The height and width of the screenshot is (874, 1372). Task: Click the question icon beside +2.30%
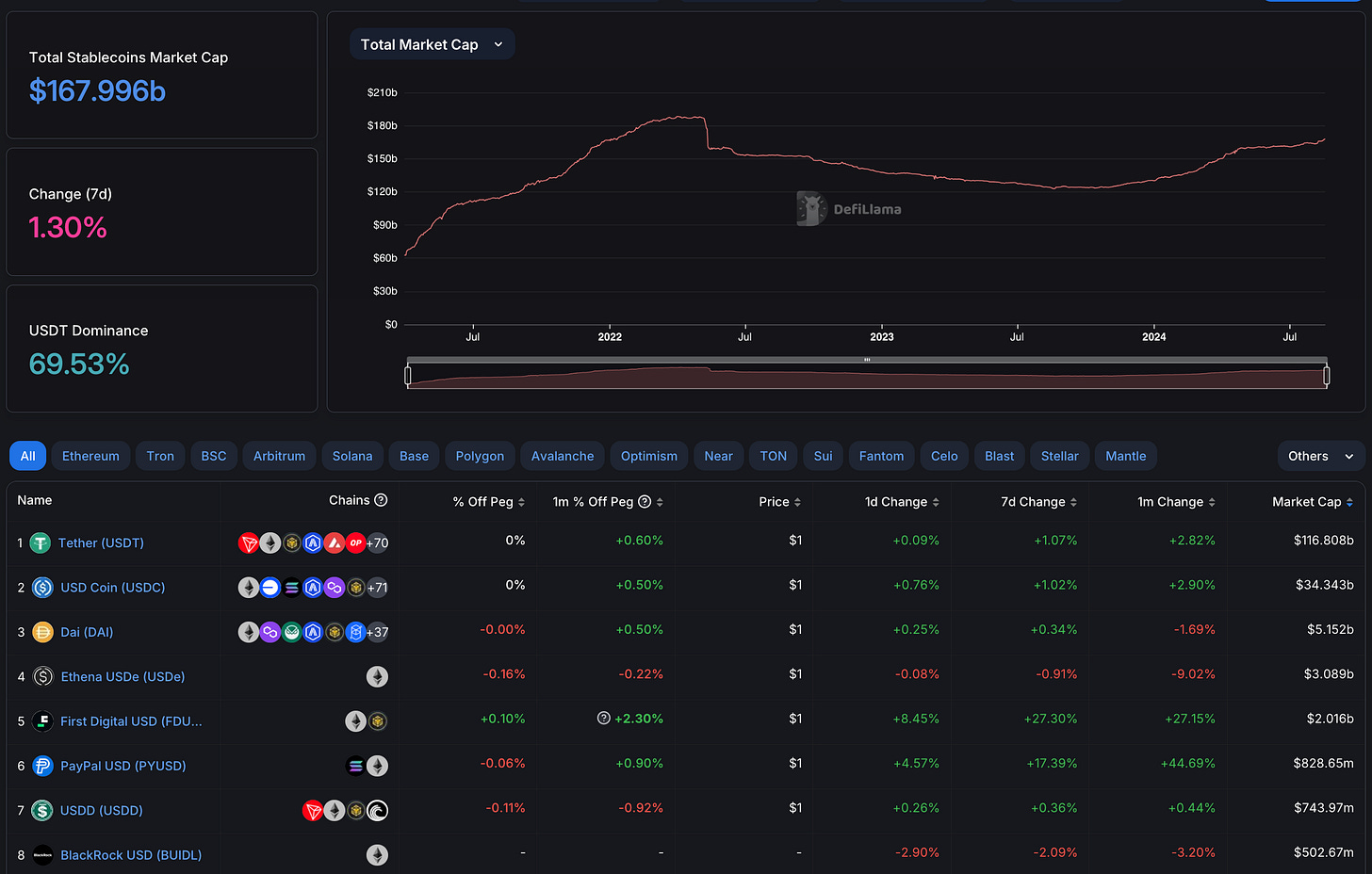point(604,718)
